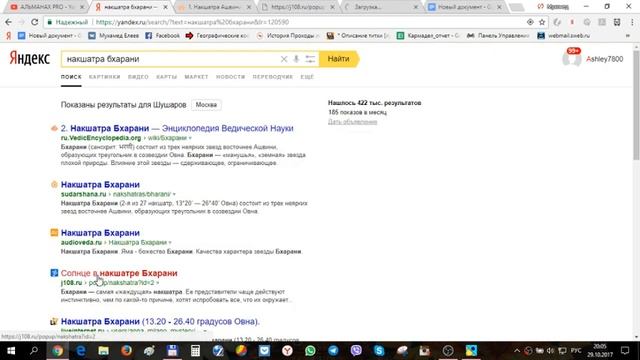The image size is (640, 360).
Task: Open the audioveda.ru Накшатра Бхарани result
Action: [100, 233]
